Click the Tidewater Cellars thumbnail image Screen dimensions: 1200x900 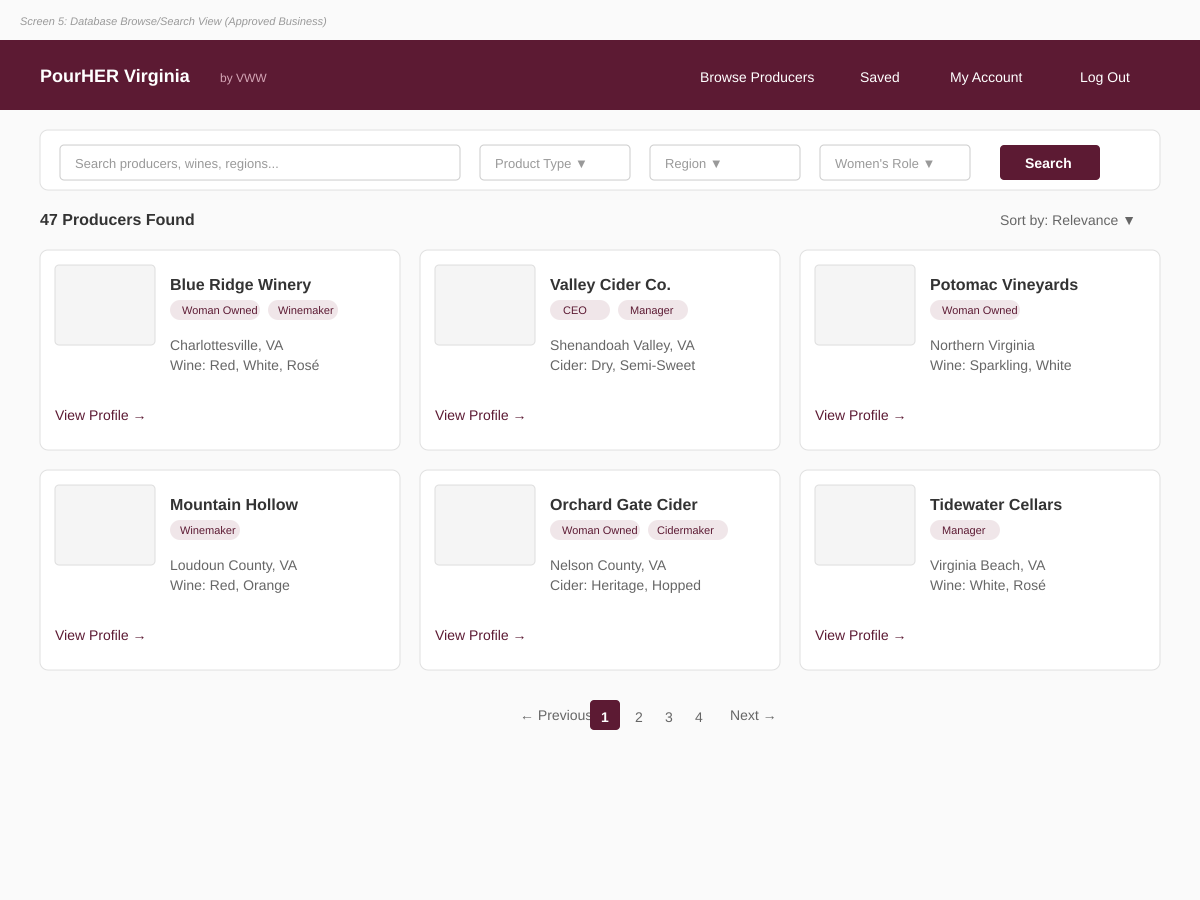click(x=865, y=525)
